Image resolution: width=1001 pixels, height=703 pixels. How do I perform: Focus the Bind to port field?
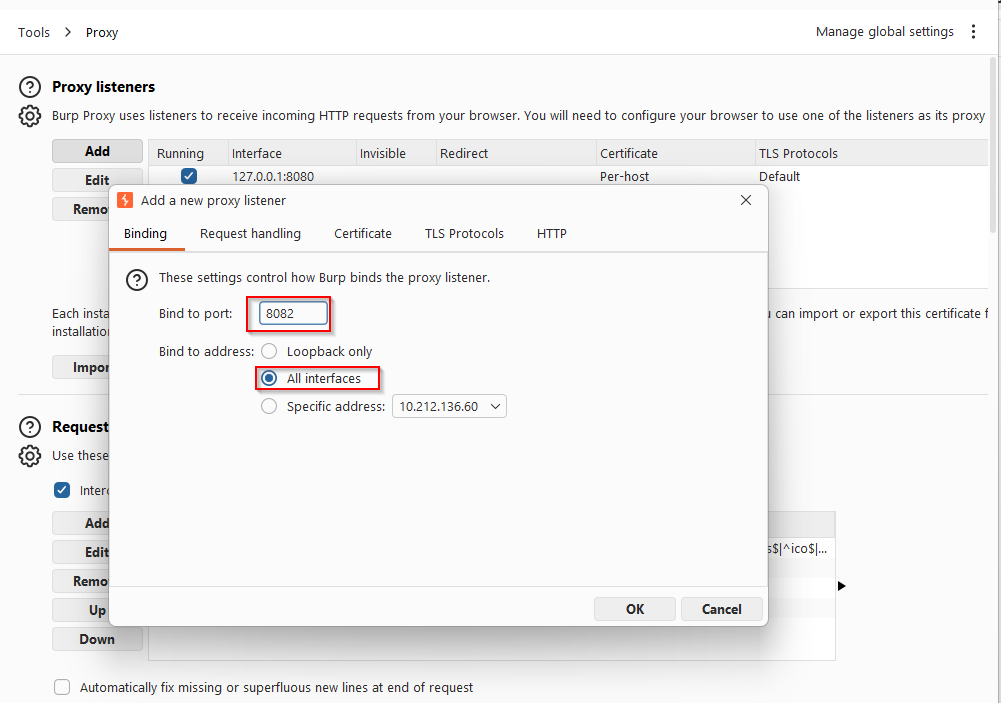tap(293, 314)
